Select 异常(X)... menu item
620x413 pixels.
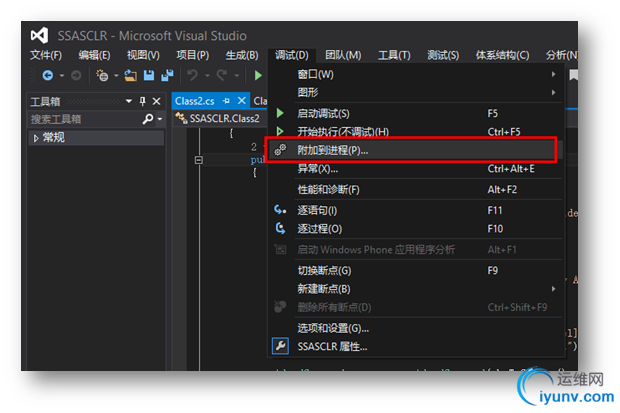coord(416,169)
